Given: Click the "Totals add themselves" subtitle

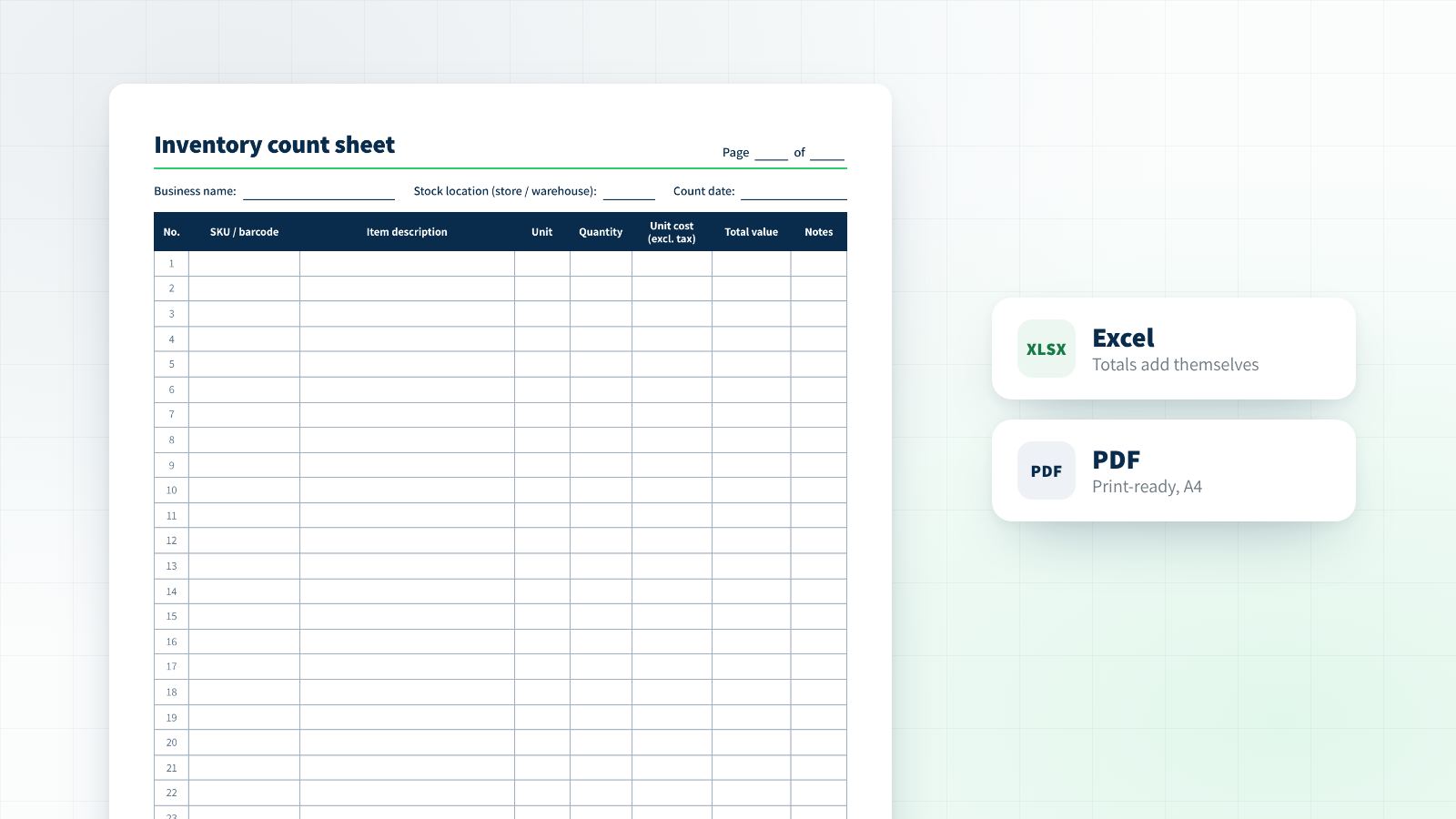Looking at the screenshot, I should coord(1176,365).
